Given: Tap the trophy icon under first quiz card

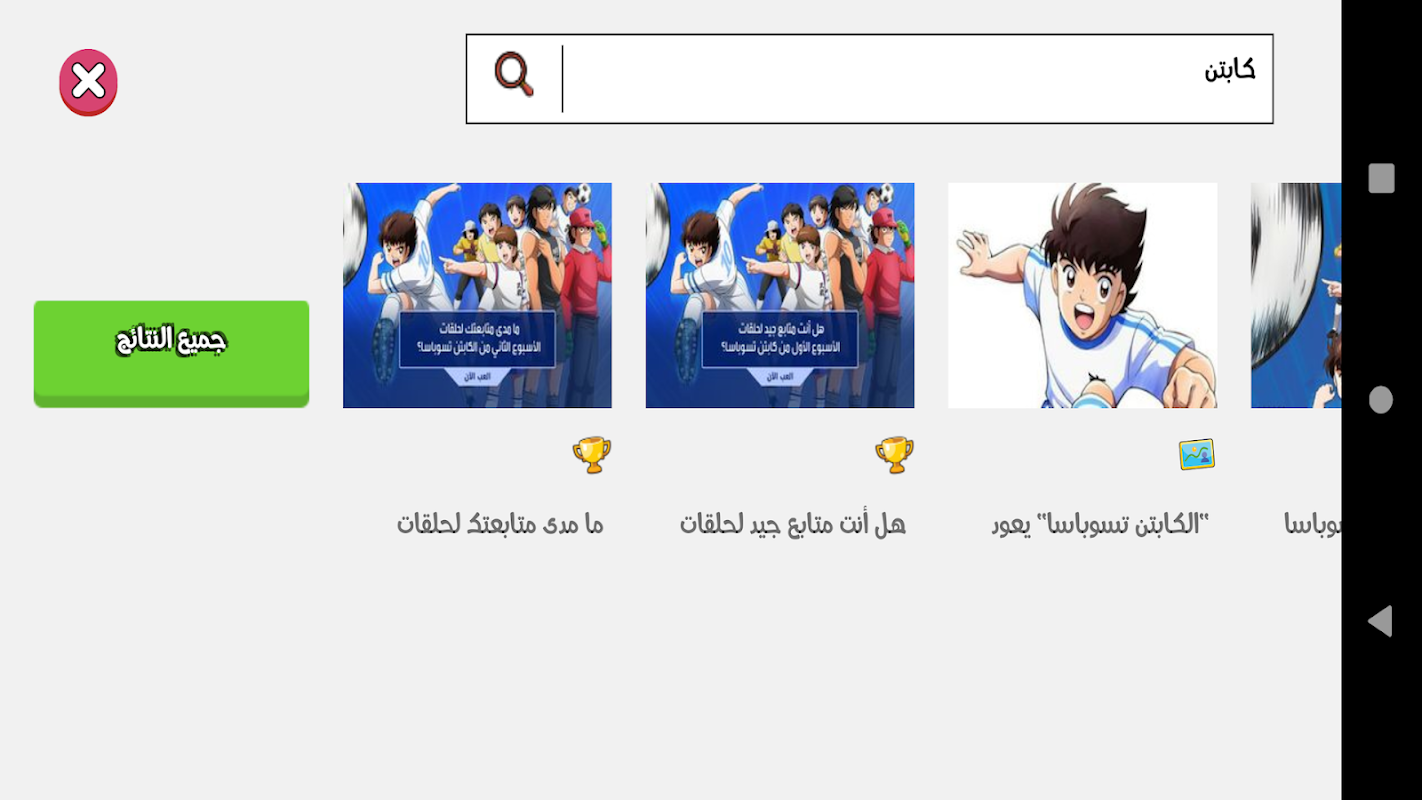Looking at the screenshot, I should [591, 455].
